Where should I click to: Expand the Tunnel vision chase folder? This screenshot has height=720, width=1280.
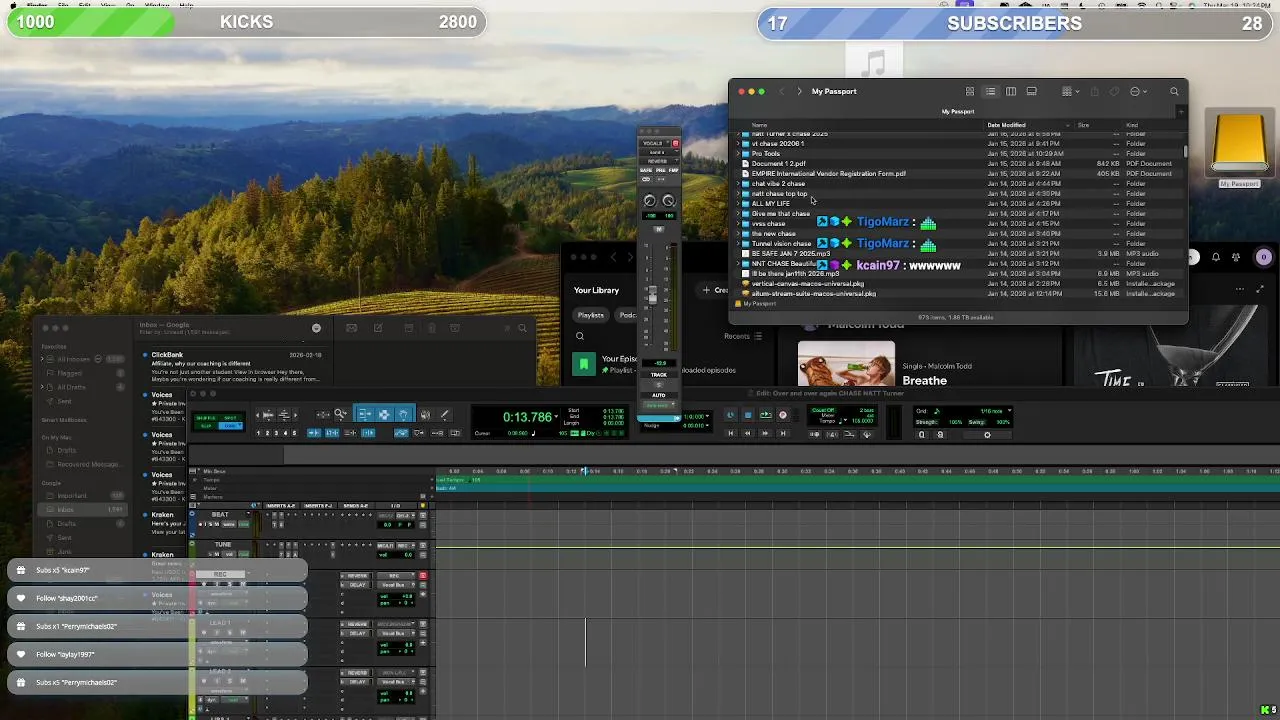738,244
